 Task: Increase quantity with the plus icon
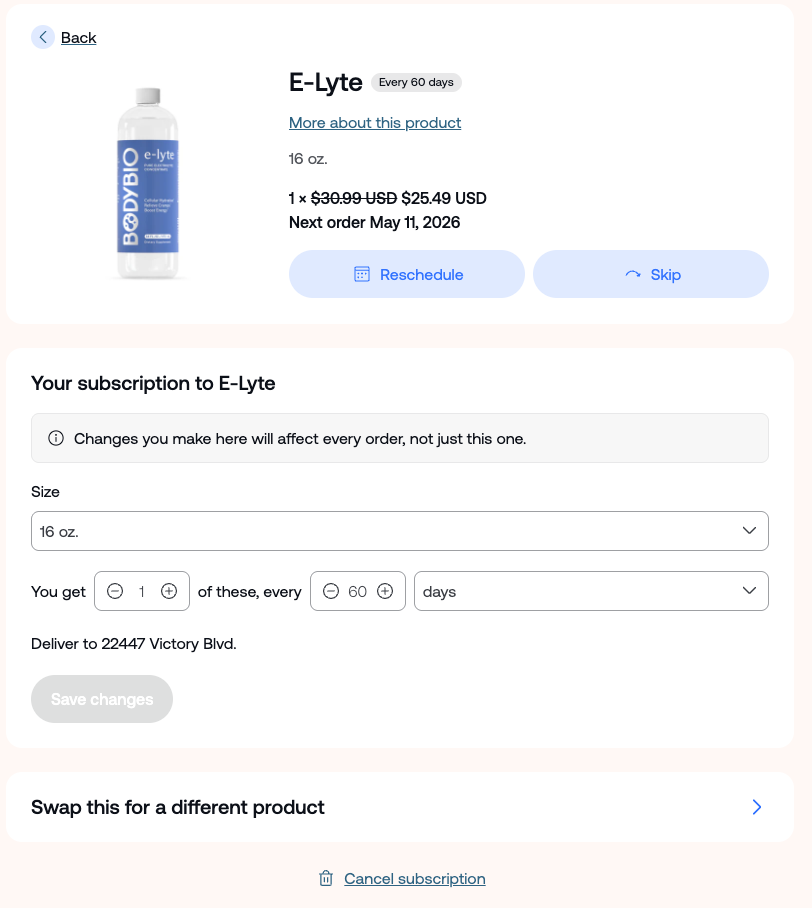[169, 591]
